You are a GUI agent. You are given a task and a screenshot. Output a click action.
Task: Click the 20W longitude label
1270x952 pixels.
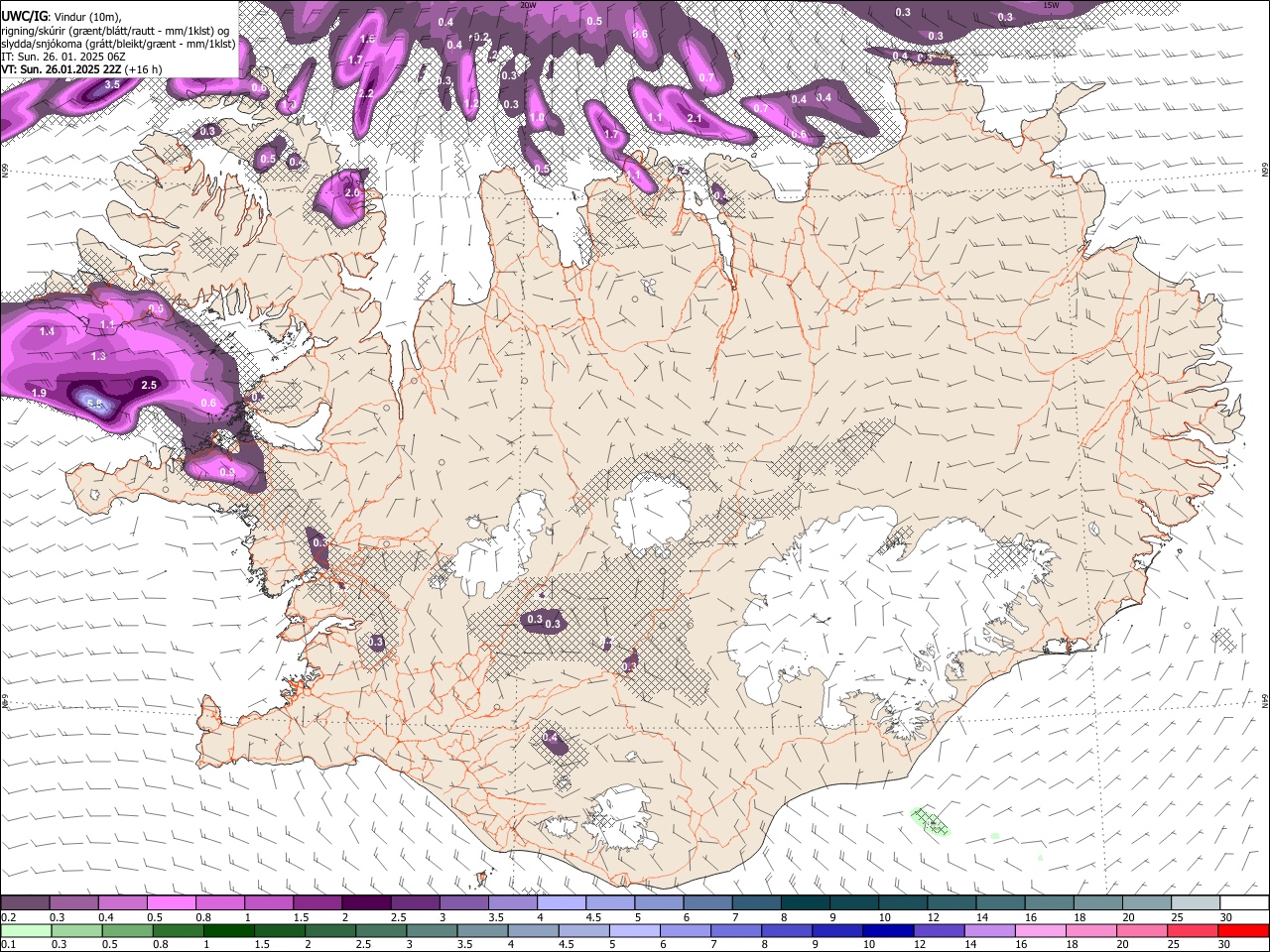pos(529,5)
